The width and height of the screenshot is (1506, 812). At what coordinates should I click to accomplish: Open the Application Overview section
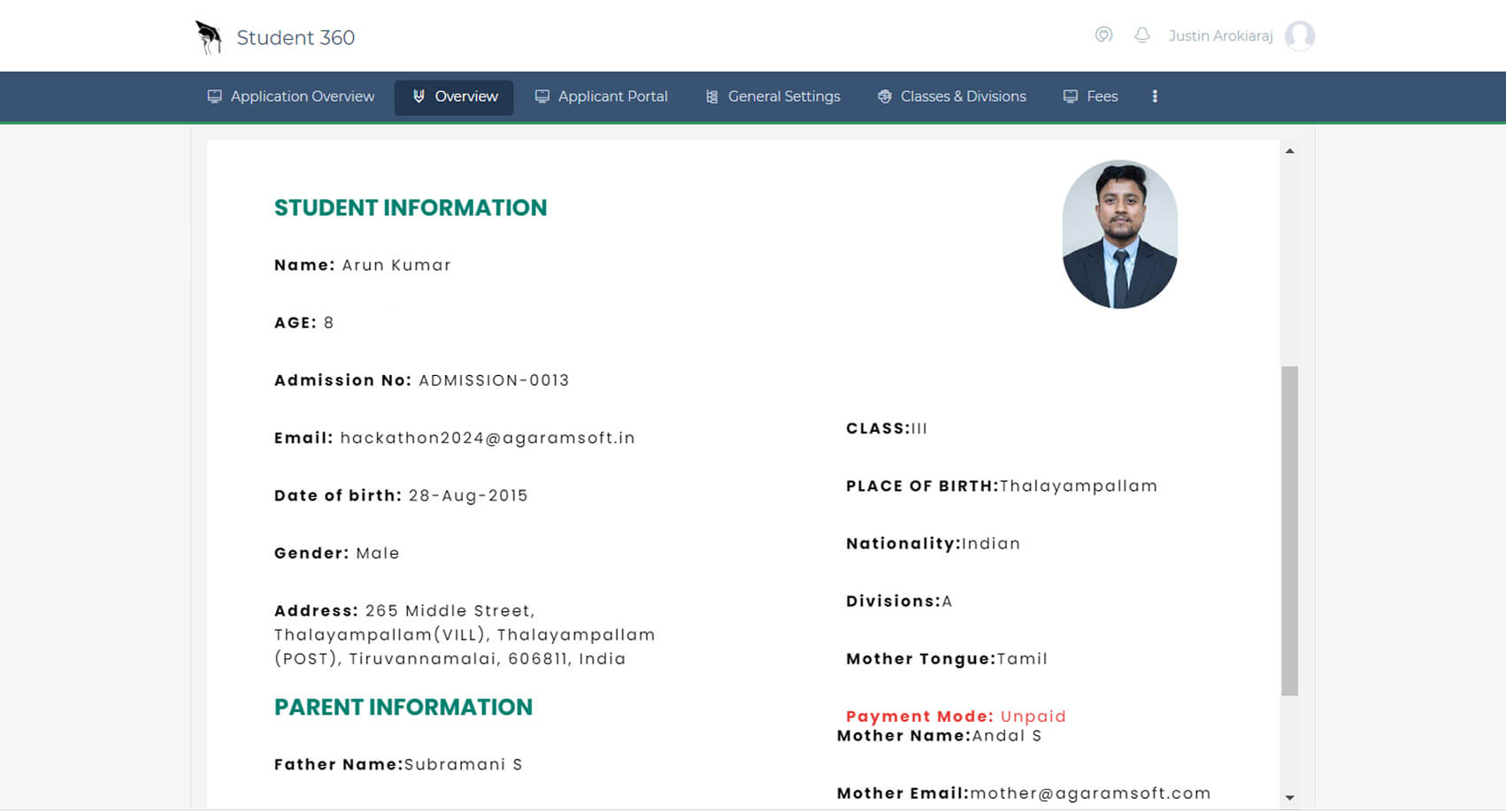(x=301, y=96)
